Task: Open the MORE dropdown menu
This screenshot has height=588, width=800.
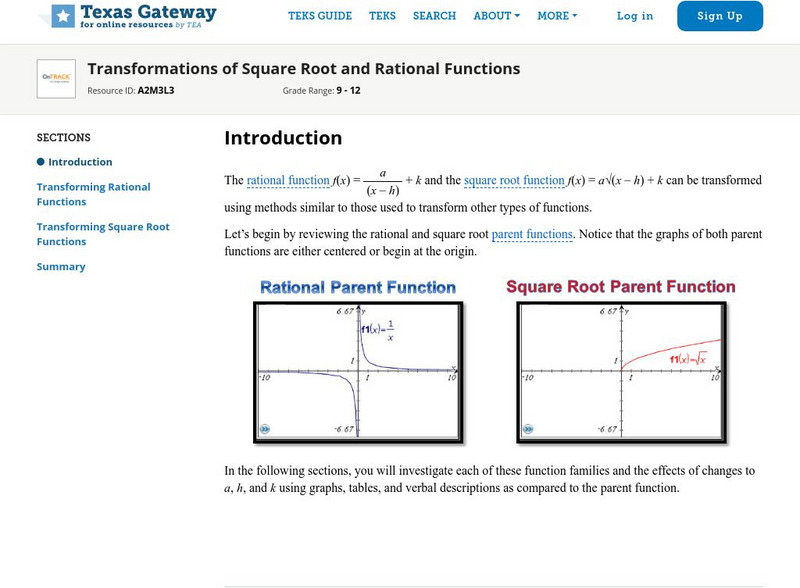Action: click(554, 16)
